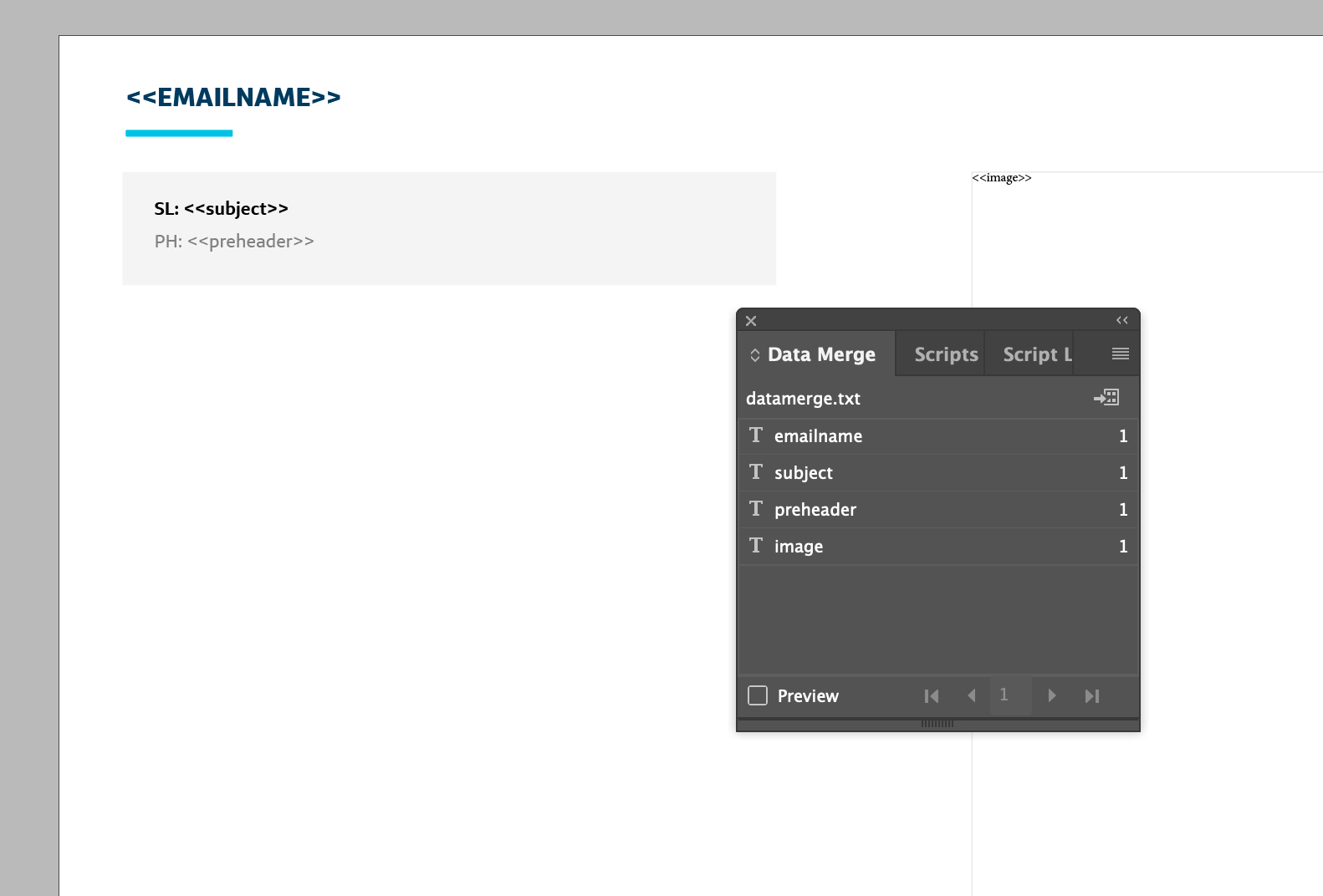Click text-type icon beside emailname

click(756, 435)
